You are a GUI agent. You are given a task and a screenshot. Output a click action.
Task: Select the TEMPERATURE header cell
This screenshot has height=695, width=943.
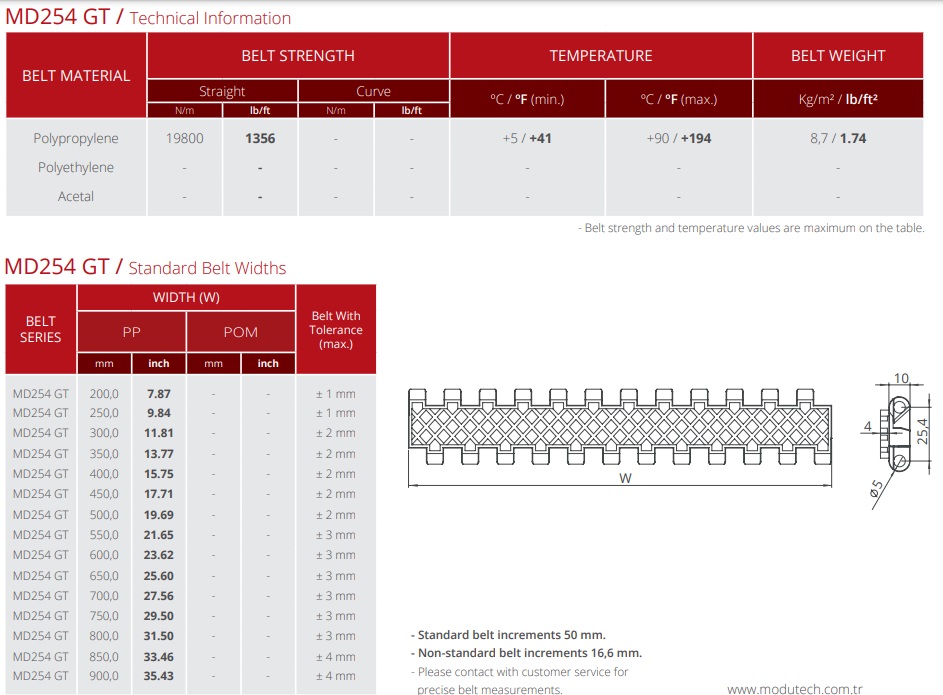point(601,56)
